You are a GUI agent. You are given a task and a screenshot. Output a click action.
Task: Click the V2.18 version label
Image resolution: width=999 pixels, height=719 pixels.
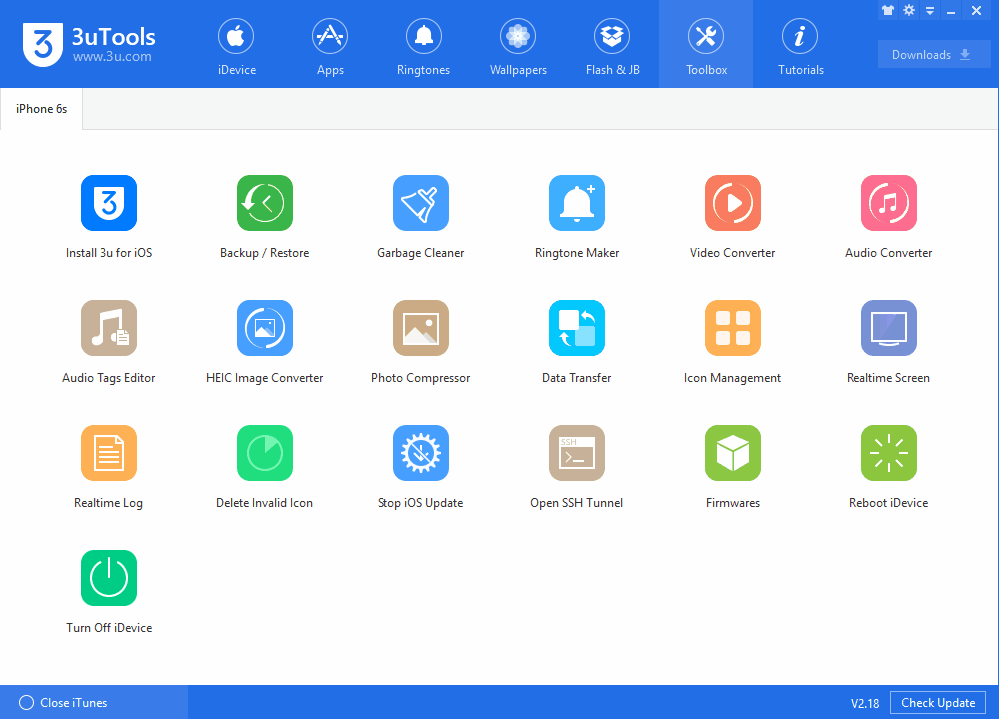pyautogui.click(x=865, y=703)
